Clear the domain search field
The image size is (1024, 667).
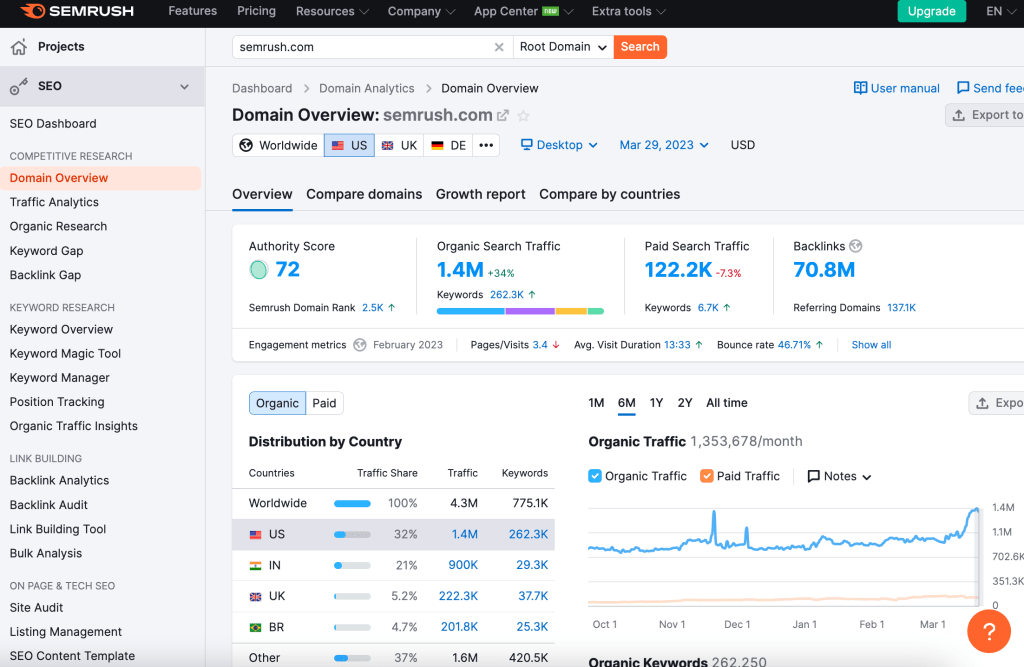499,47
